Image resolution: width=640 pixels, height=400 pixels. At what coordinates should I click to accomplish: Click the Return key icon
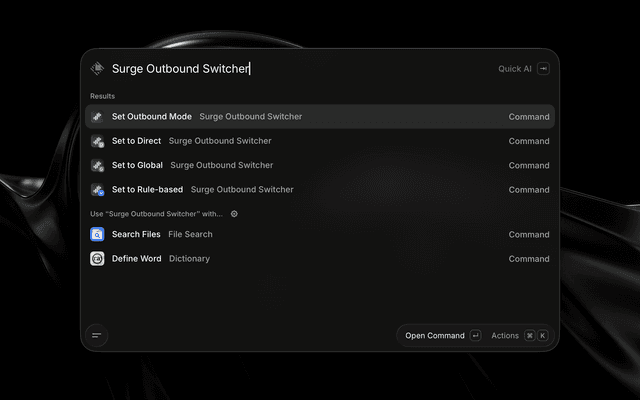click(476, 336)
